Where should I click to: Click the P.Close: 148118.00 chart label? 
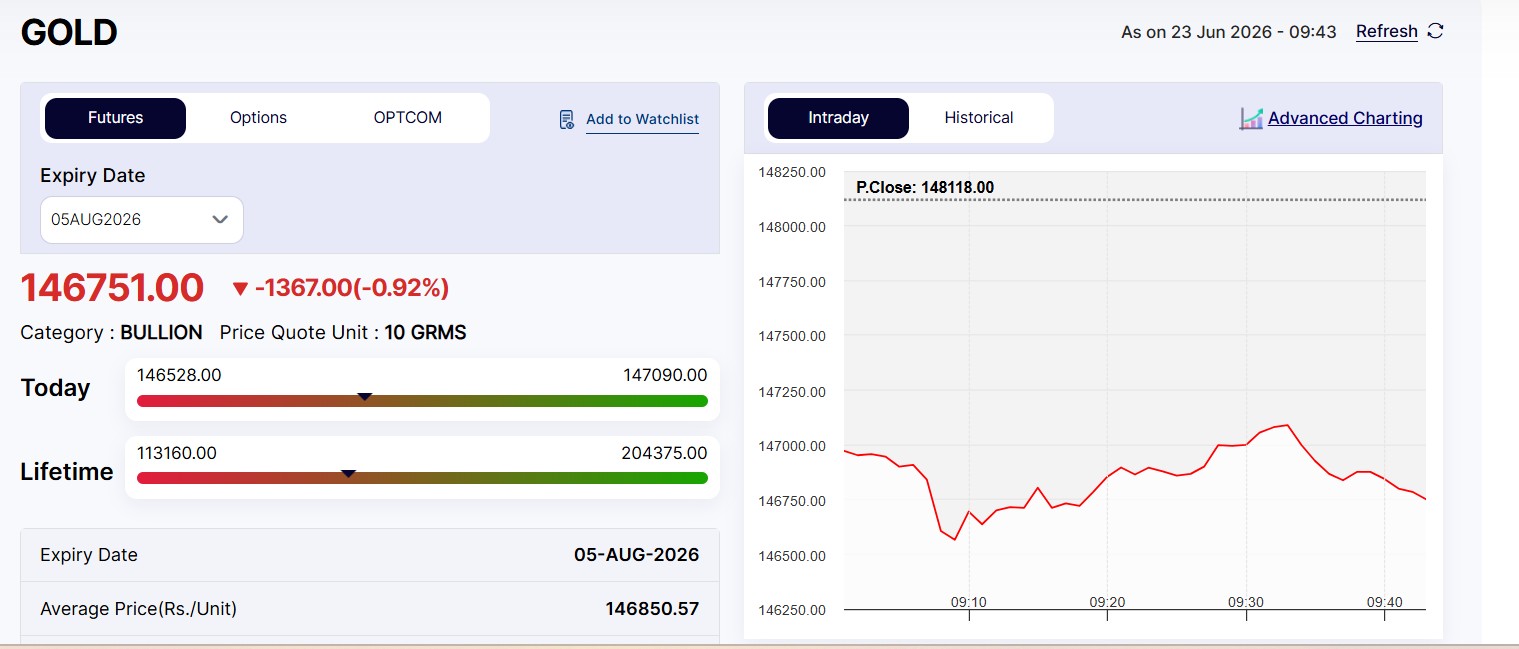(925, 187)
